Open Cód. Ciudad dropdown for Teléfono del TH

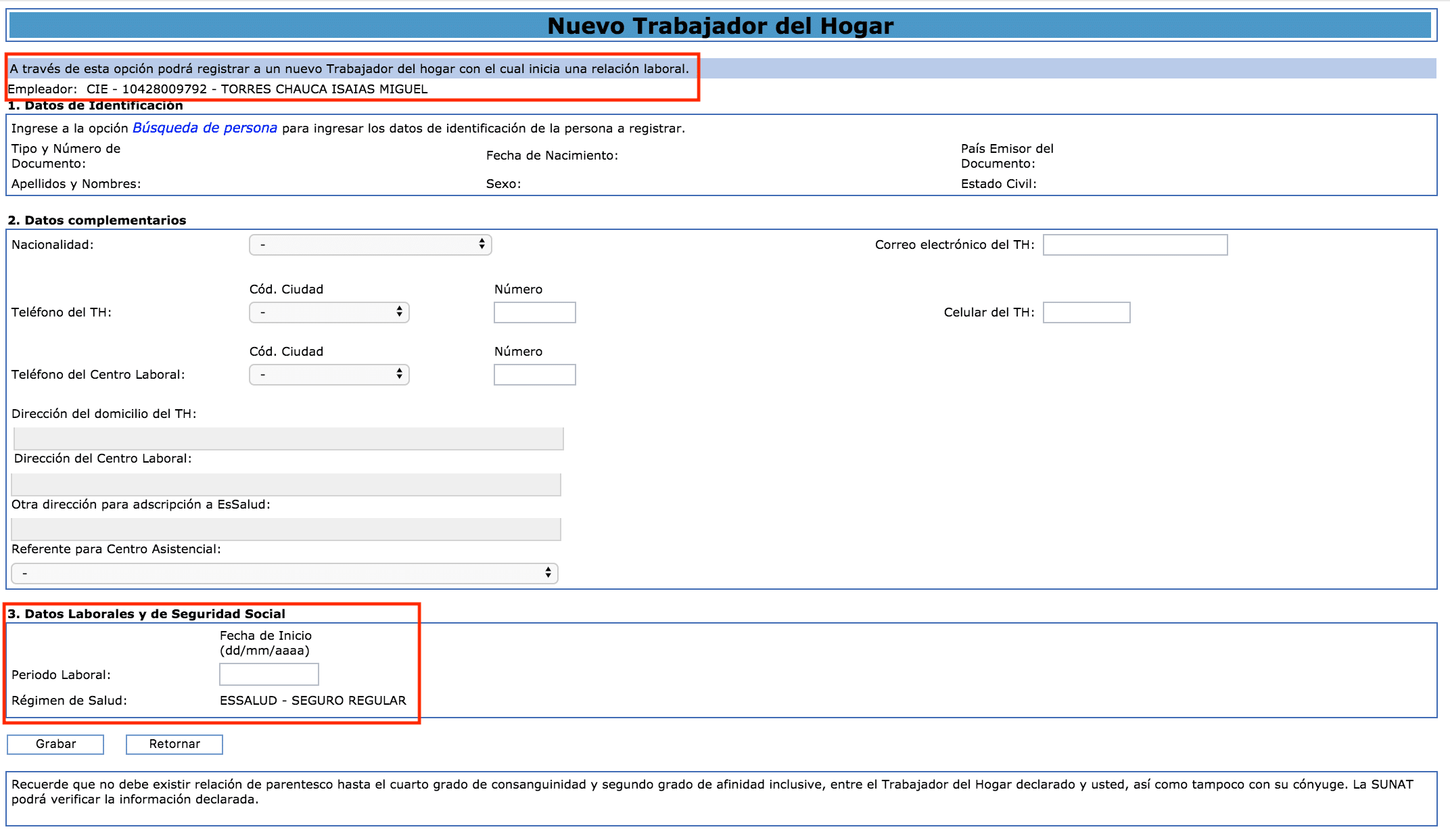point(329,312)
